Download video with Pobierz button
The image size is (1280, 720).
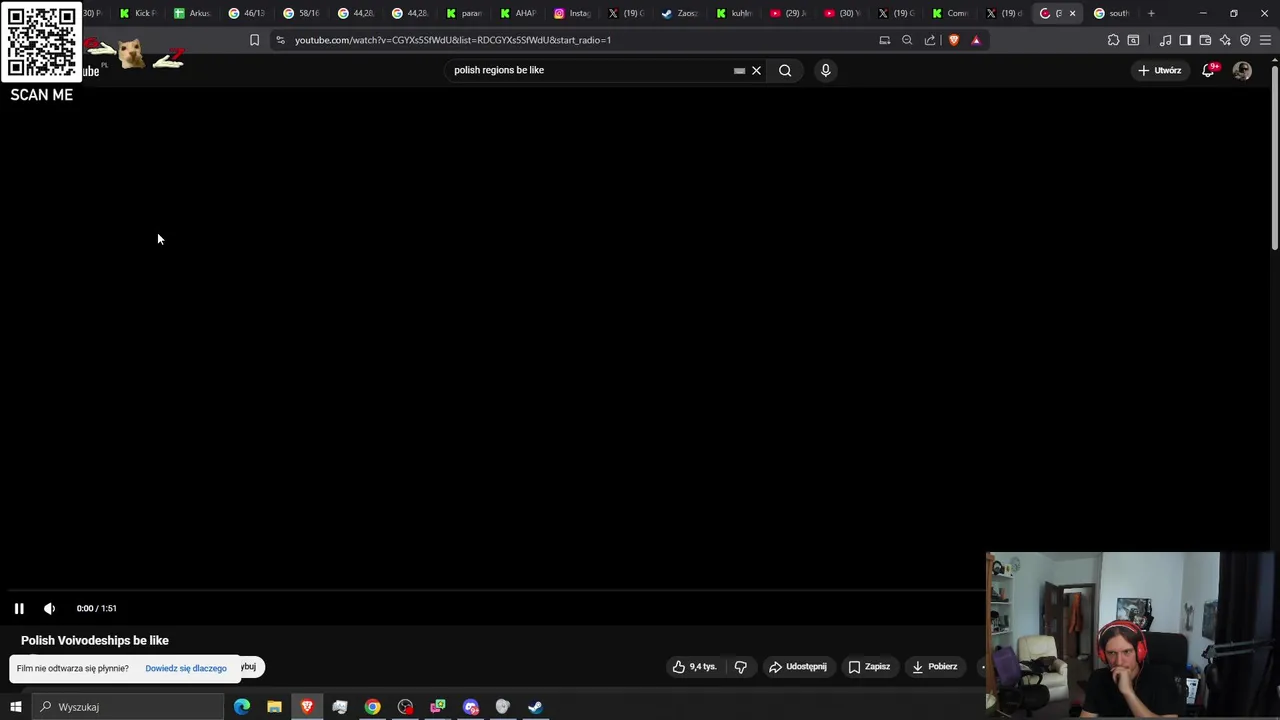pyautogui.click(x=934, y=667)
